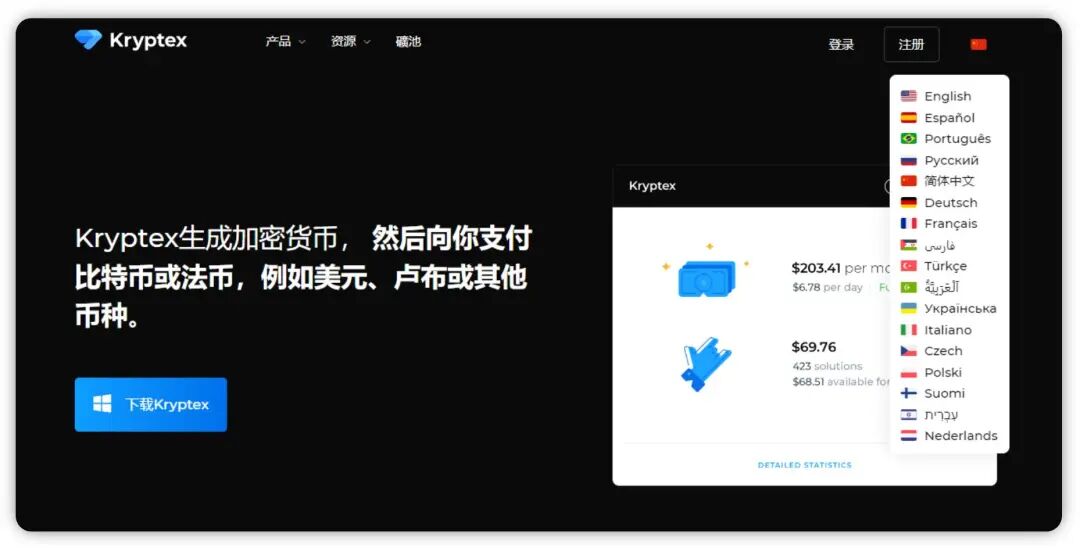Click the 注册 register button

pyautogui.click(x=911, y=45)
